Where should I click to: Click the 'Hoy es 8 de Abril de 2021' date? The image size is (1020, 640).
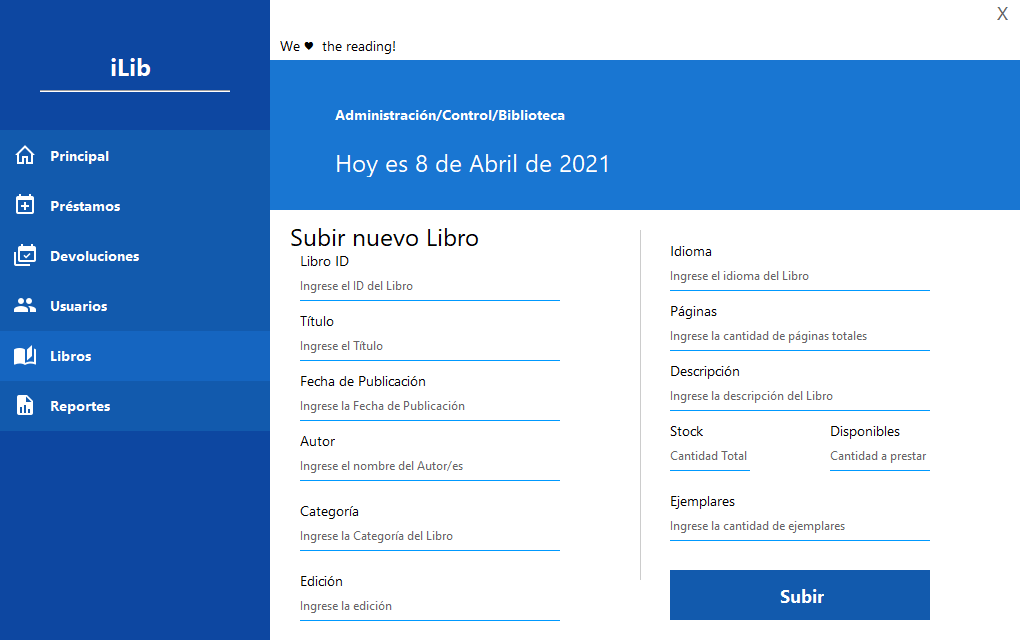coord(472,164)
